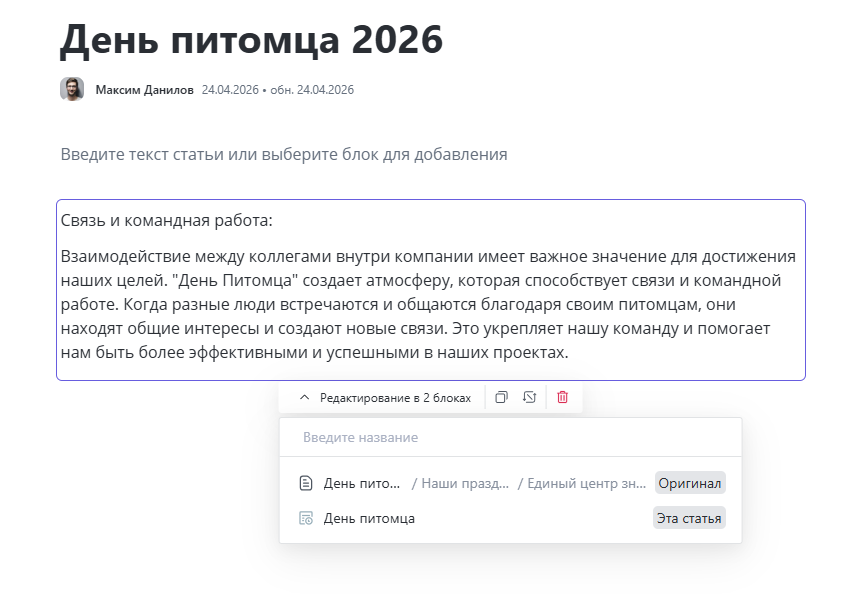Viewport: 850px width, 597px height.
Task: Click the author avatar of Максим Данилов
Action: [x=71, y=88]
